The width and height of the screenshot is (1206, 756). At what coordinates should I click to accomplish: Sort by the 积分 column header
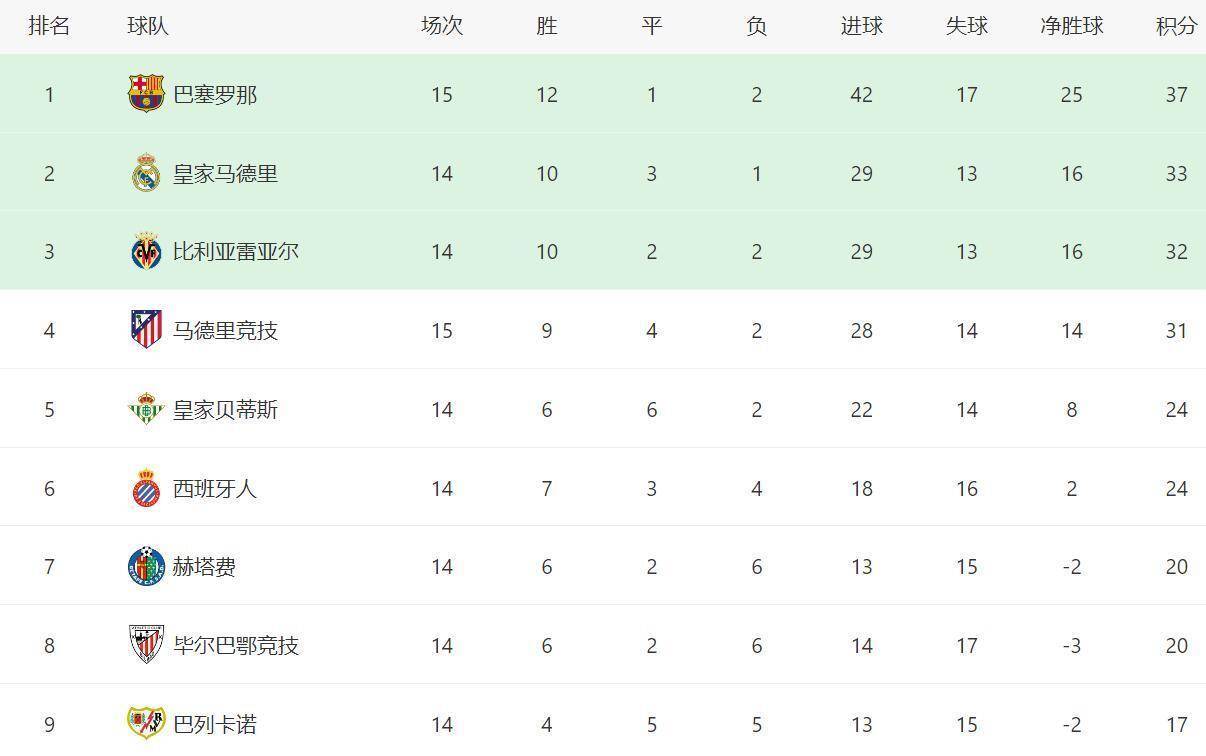point(1176,26)
